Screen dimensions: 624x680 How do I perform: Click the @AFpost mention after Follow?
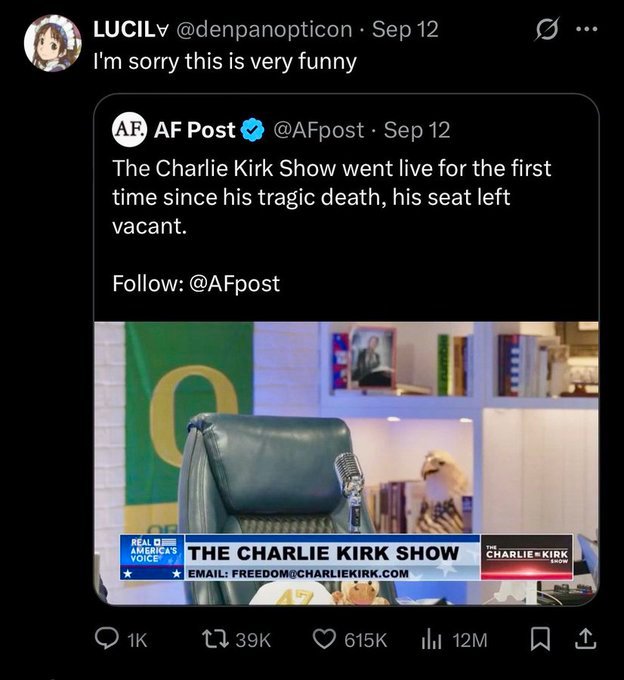(233, 284)
